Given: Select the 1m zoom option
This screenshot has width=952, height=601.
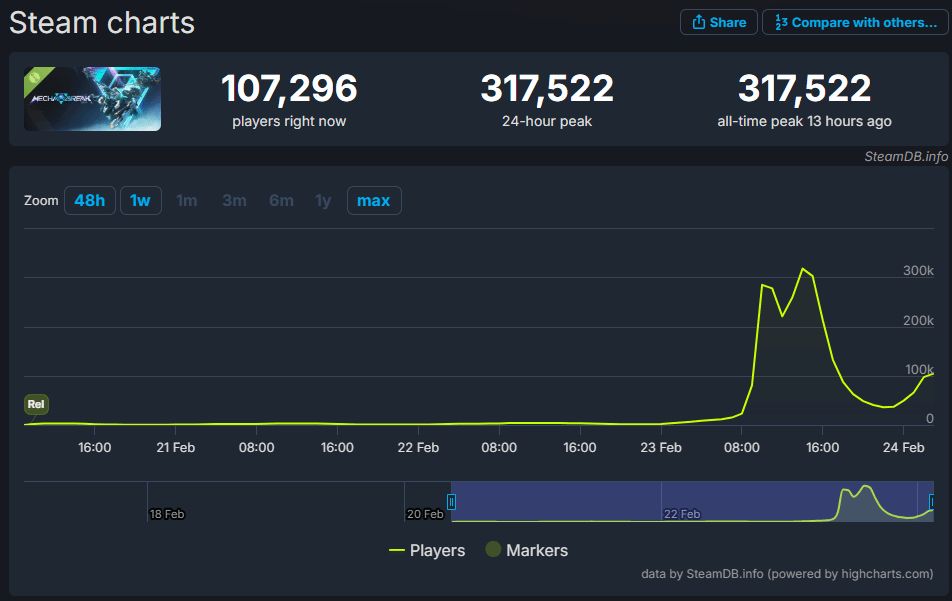Looking at the screenshot, I should click(186, 200).
